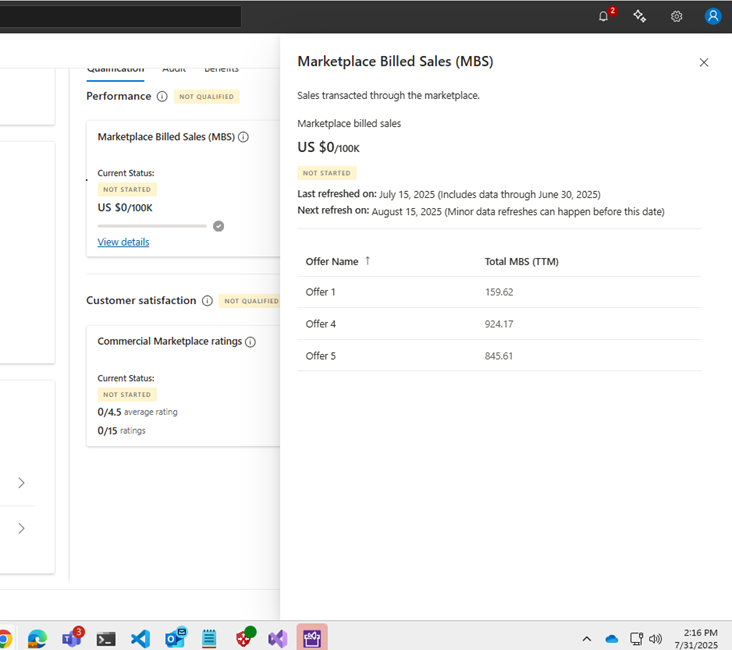Open Outlook from the taskbar
This screenshot has width=732, height=650.
(x=176, y=638)
